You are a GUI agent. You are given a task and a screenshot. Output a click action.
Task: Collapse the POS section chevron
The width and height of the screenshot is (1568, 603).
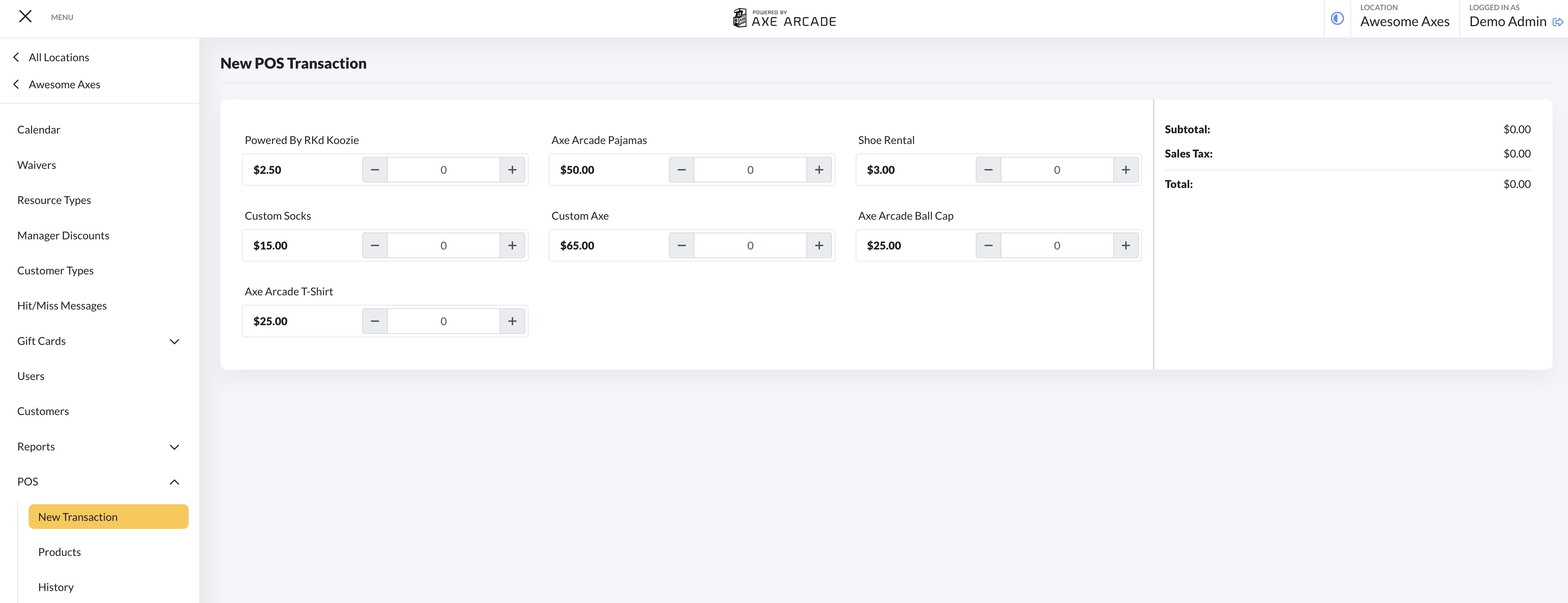(174, 482)
